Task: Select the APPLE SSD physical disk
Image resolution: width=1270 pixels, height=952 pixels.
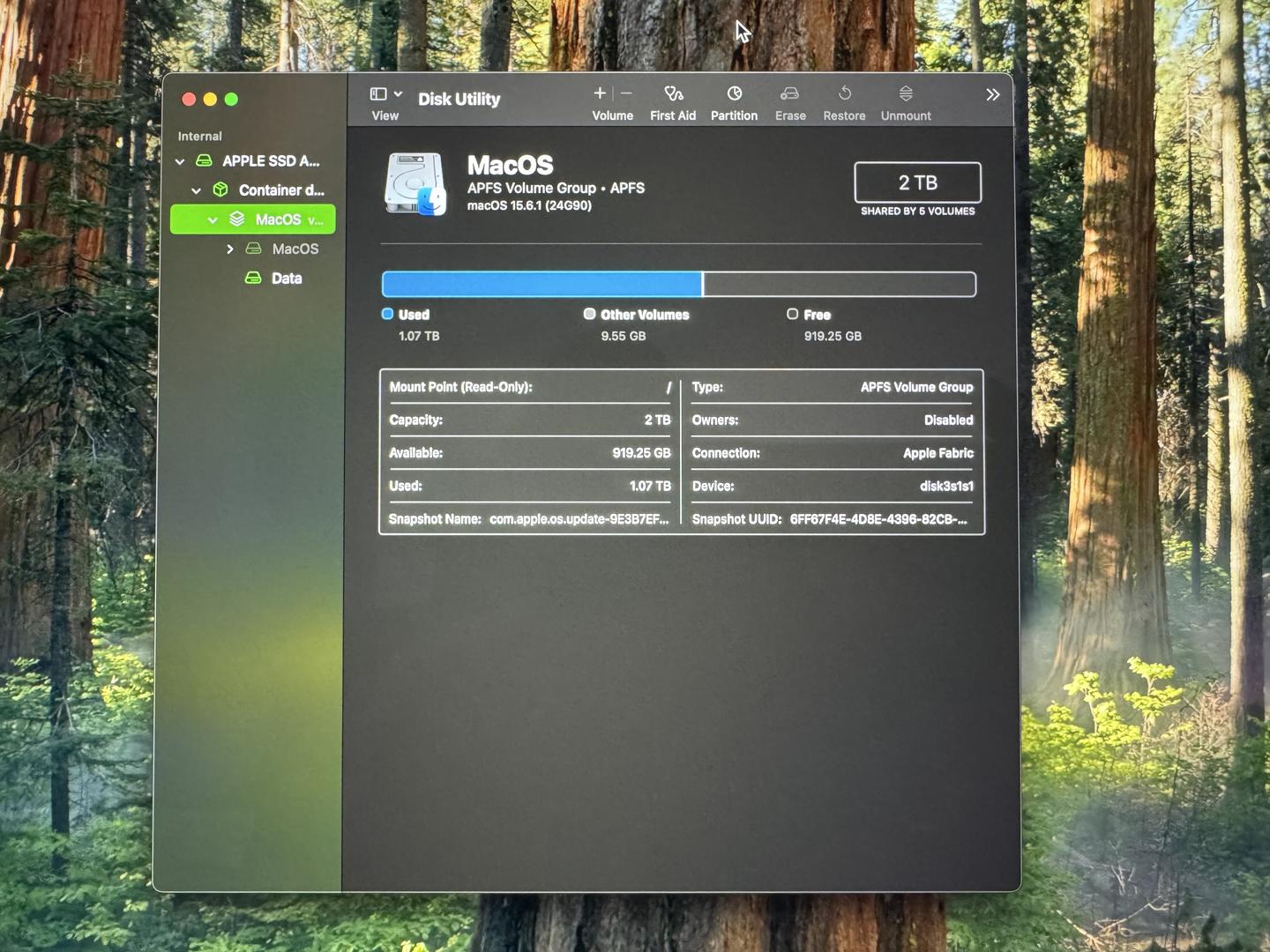Action: 257,161
